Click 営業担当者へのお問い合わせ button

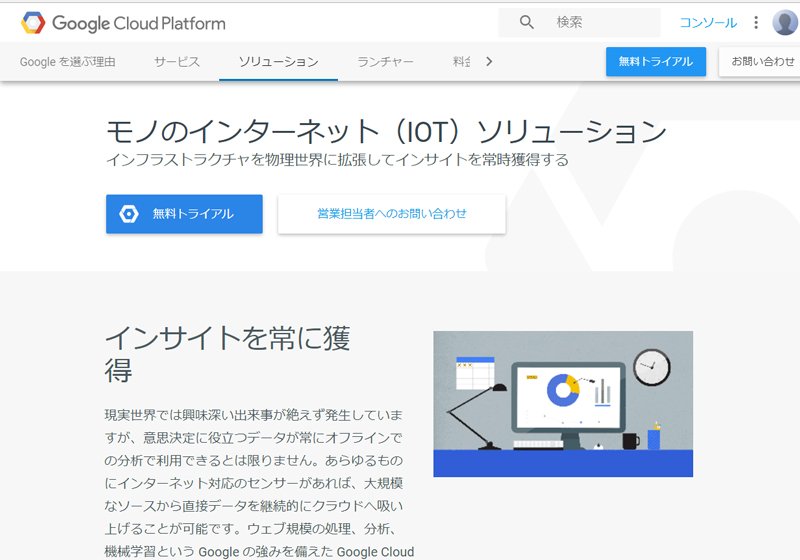[x=392, y=214]
